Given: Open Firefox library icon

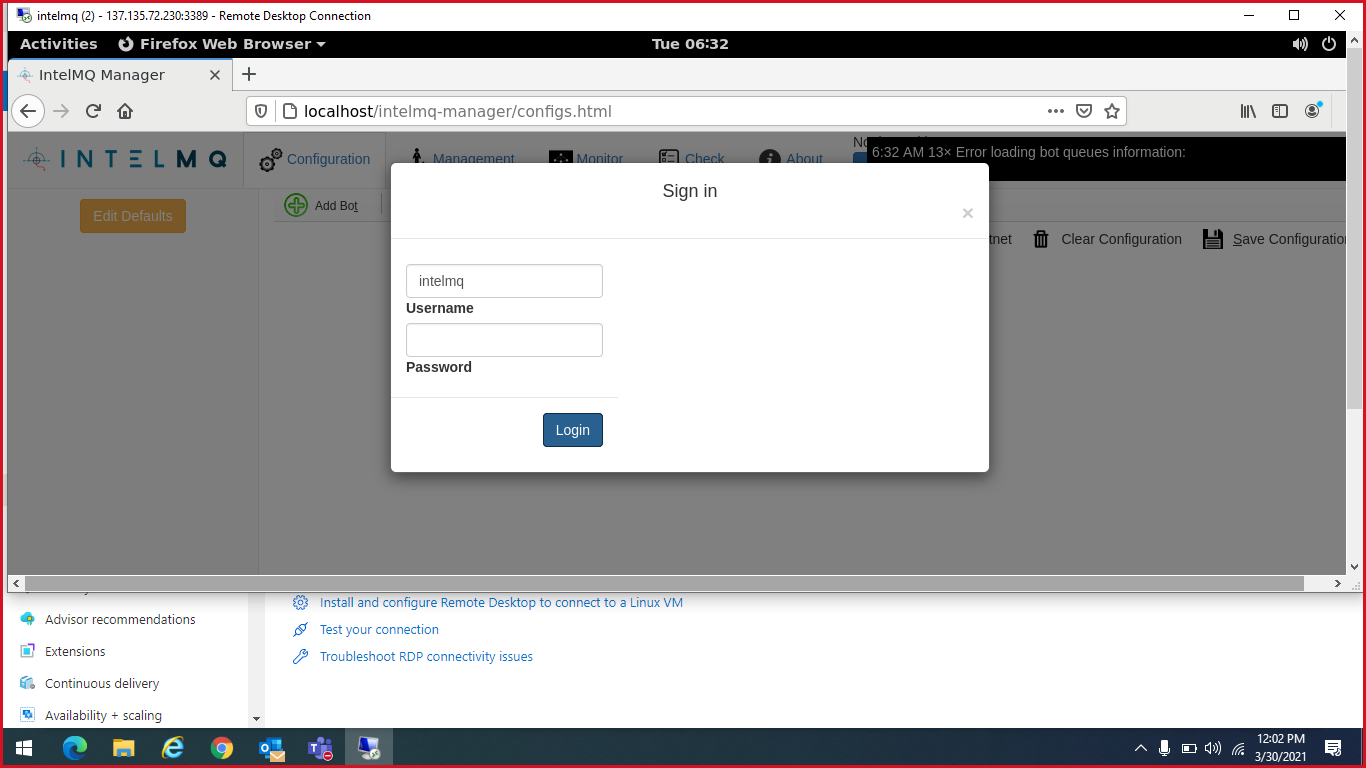Looking at the screenshot, I should tap(1248, 111).
